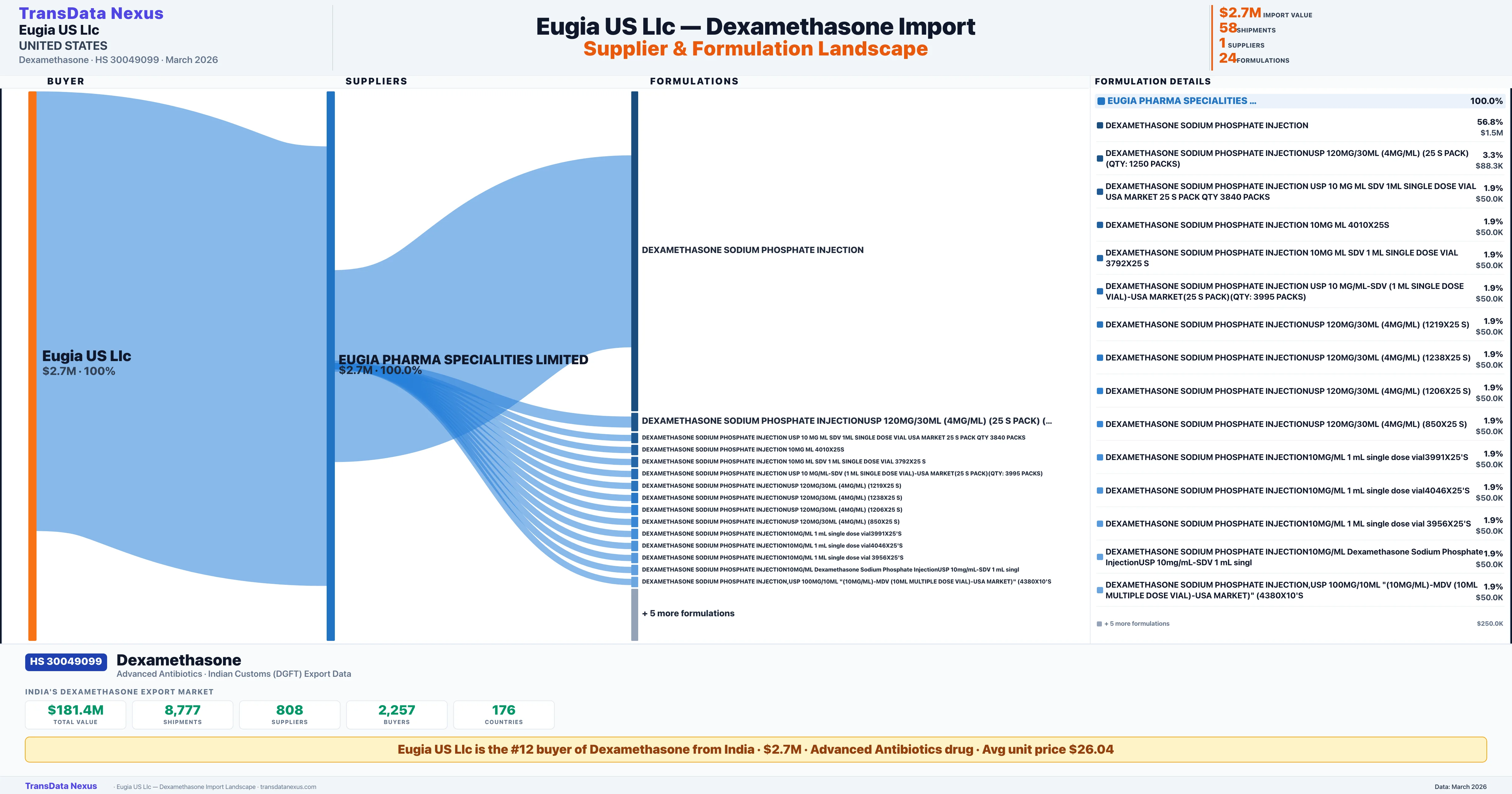Select the Eugia Pharma Specialities Limited label
1512x794 pixels.
(463, 360)
